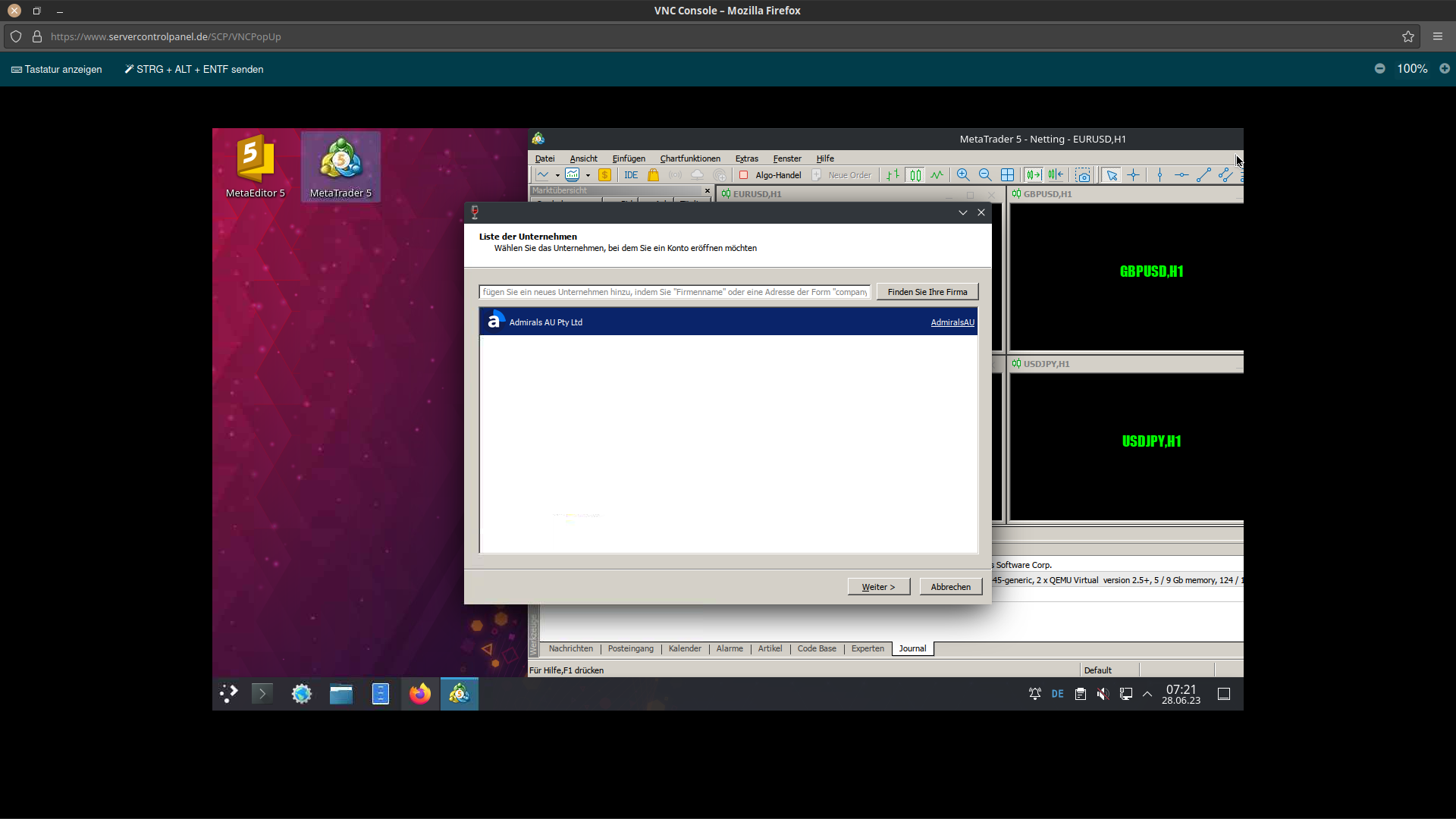Select the crosshair tool icon

click(x=1134, y=175)
